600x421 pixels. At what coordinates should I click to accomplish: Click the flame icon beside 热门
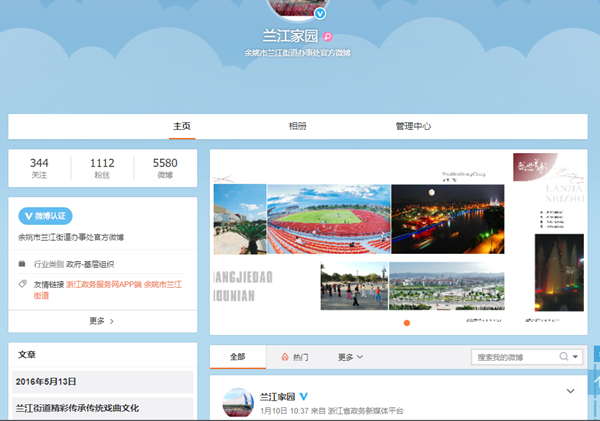[285, 357]
